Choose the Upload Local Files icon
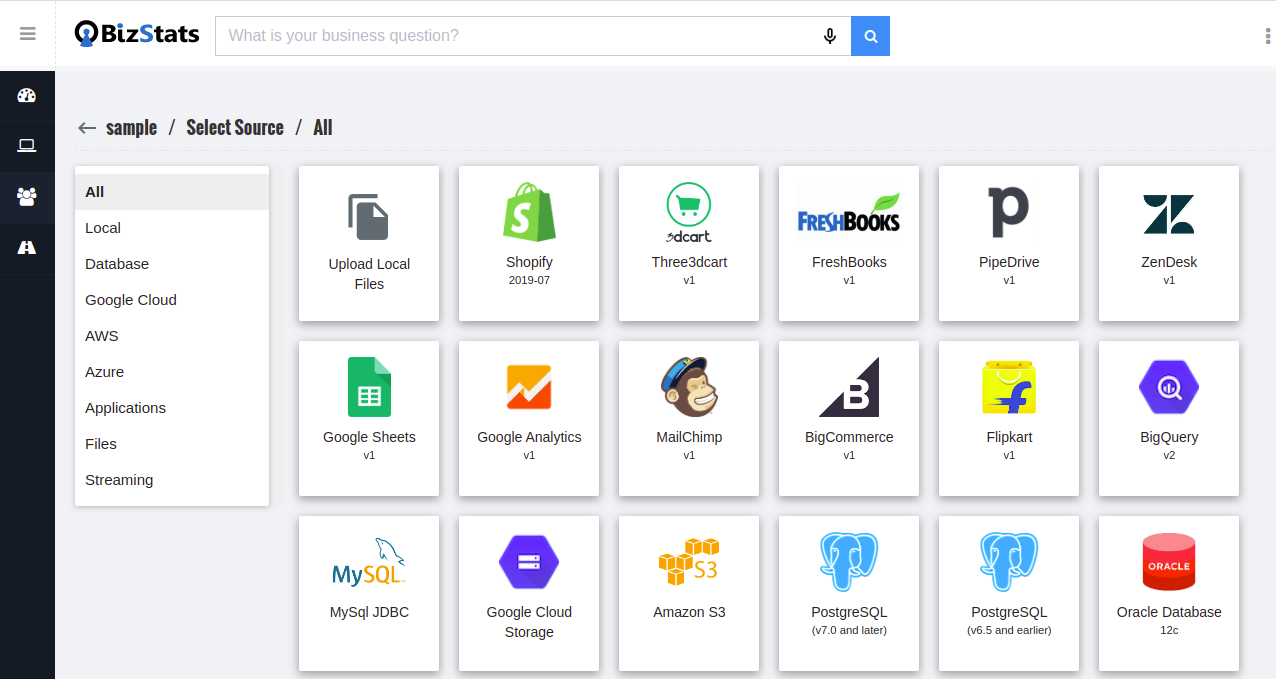This screenshot has height=679, width=1276. pos(368,217)
